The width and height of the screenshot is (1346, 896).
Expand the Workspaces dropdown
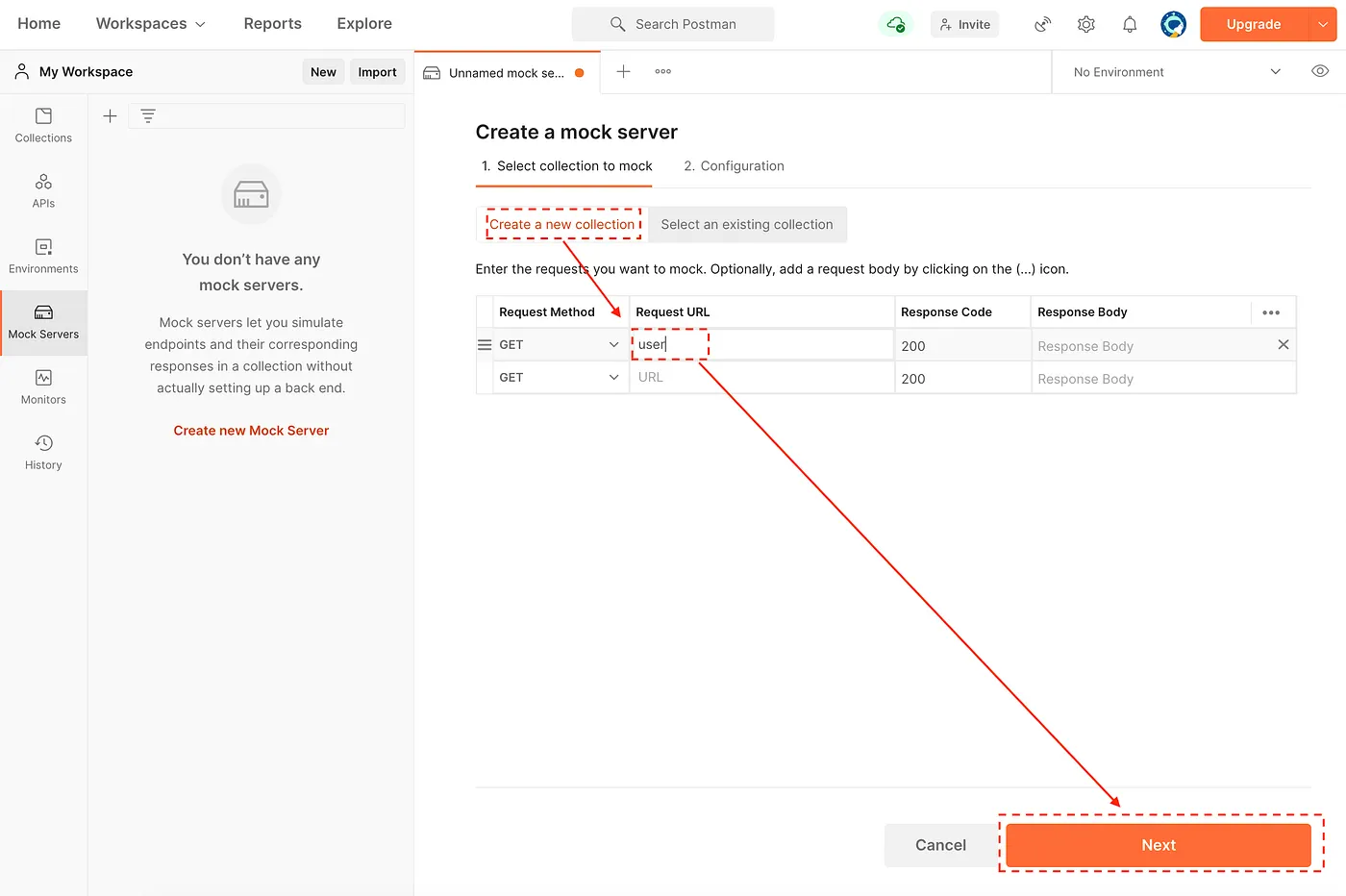click(151, 24)
